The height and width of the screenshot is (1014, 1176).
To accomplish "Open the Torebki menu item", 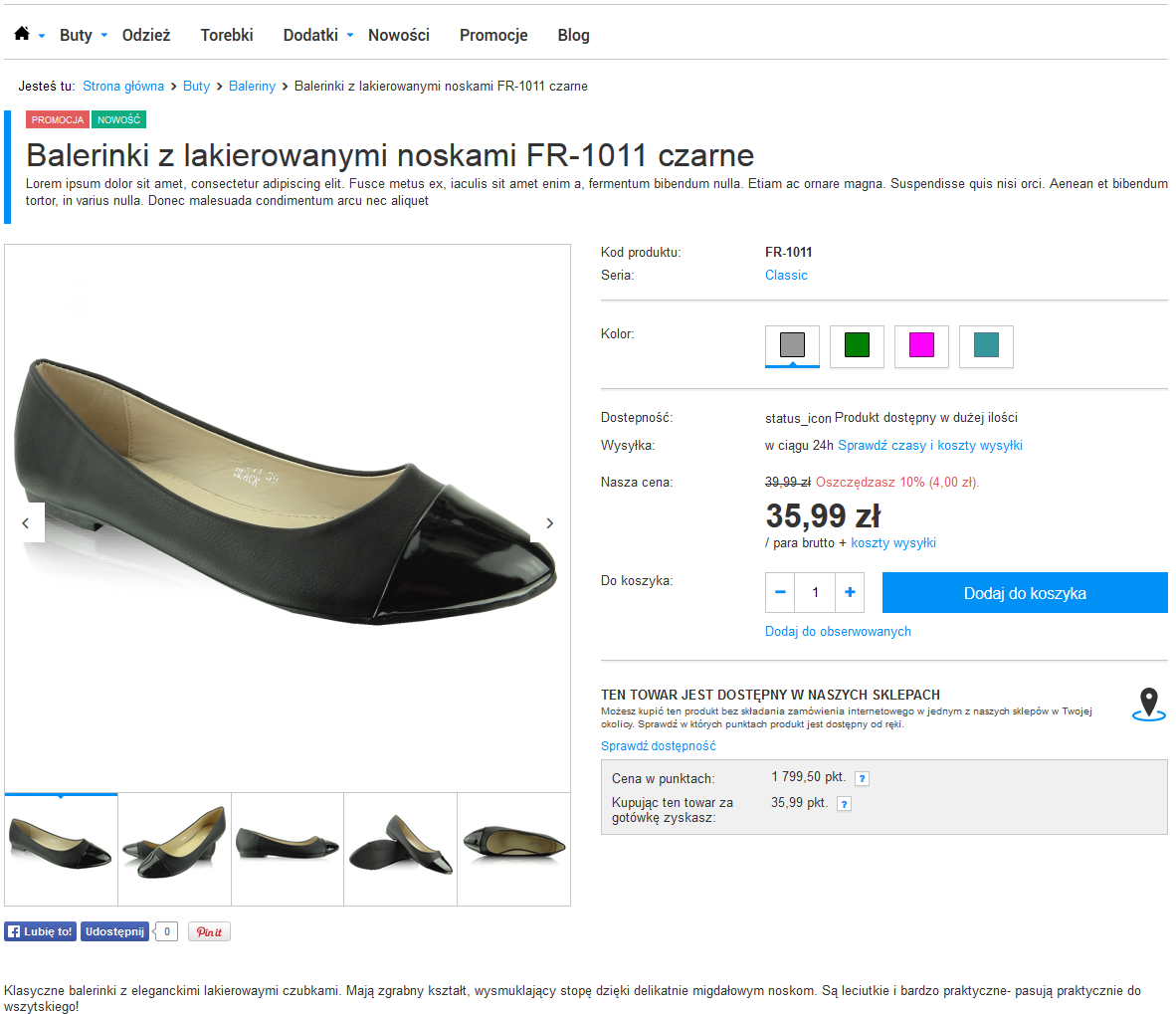I will tap(227, 35).
